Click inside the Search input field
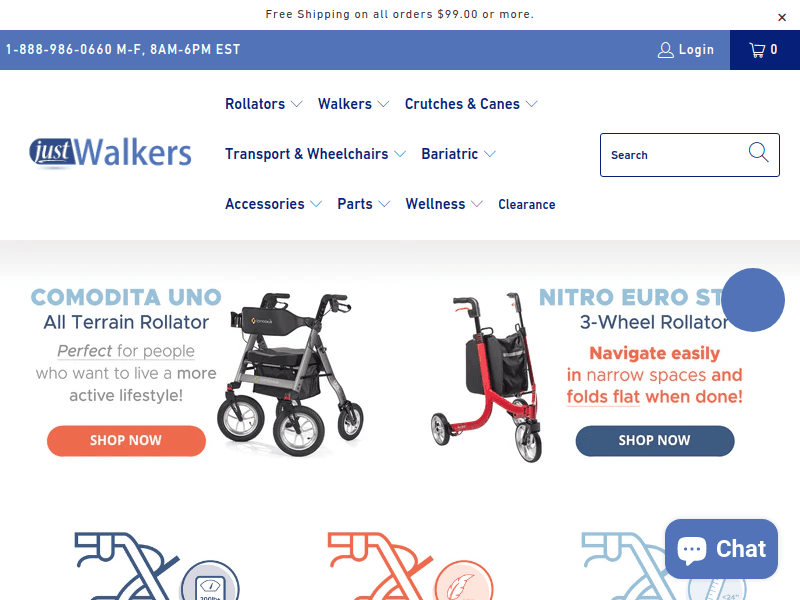This screenshot has width=800, height=600. 673,155
